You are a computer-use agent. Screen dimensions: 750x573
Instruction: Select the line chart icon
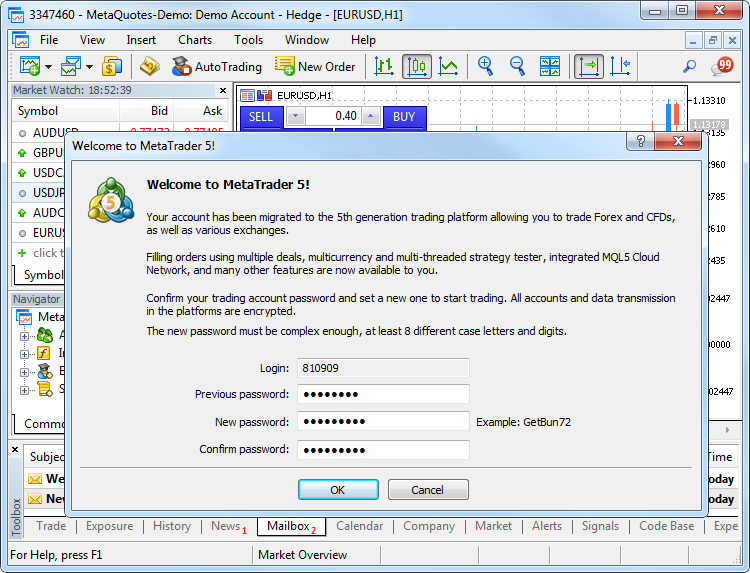tap(449, 67)
